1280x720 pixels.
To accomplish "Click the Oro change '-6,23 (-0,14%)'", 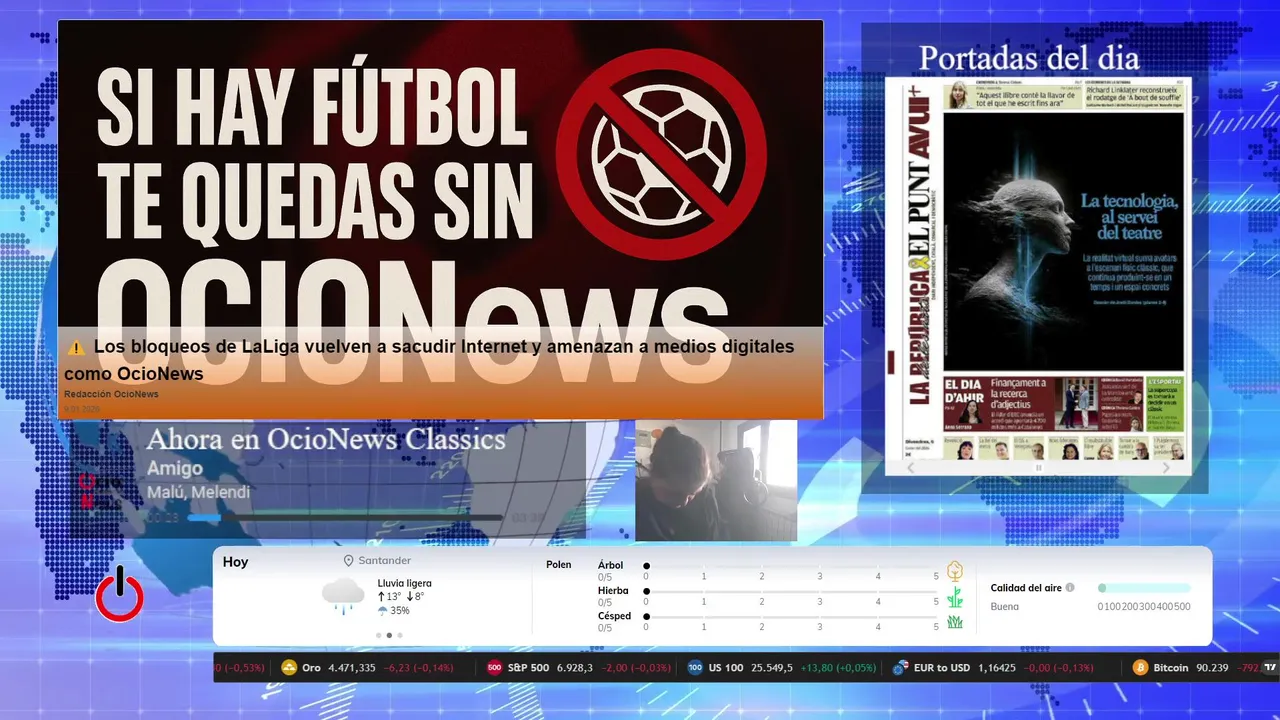I will 418,667.
